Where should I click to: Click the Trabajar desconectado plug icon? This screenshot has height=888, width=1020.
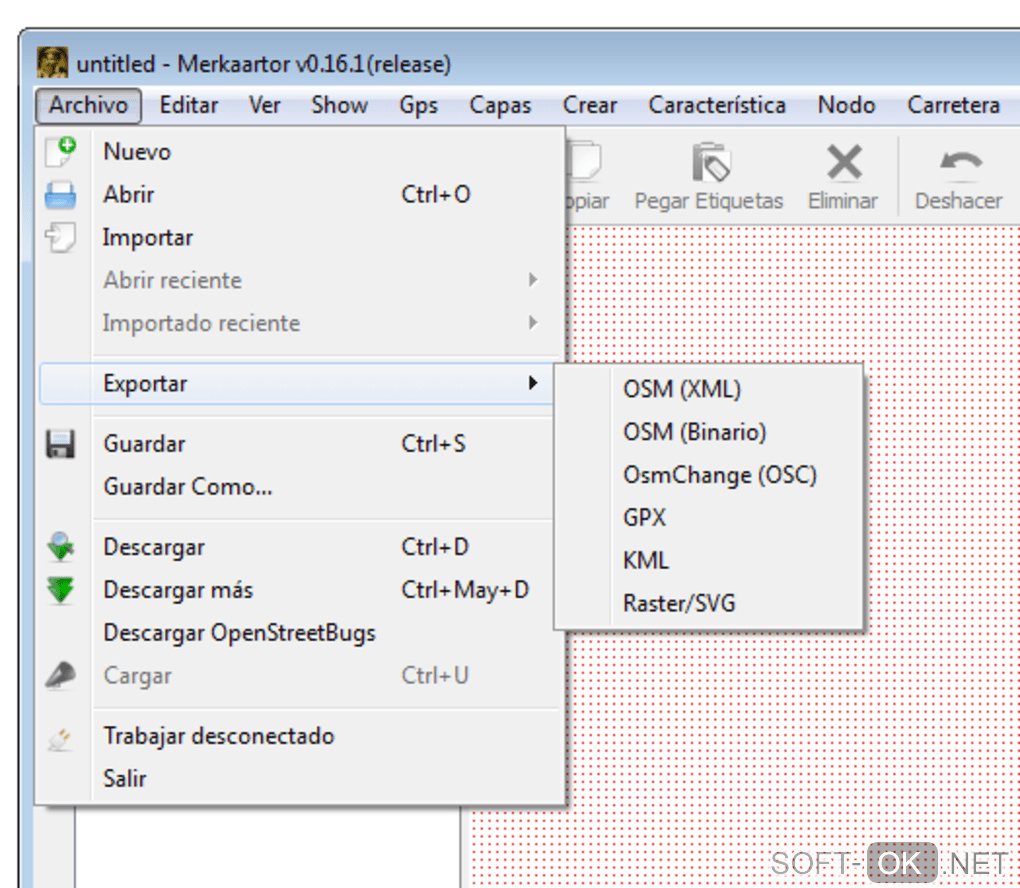[x=60, y=739]
